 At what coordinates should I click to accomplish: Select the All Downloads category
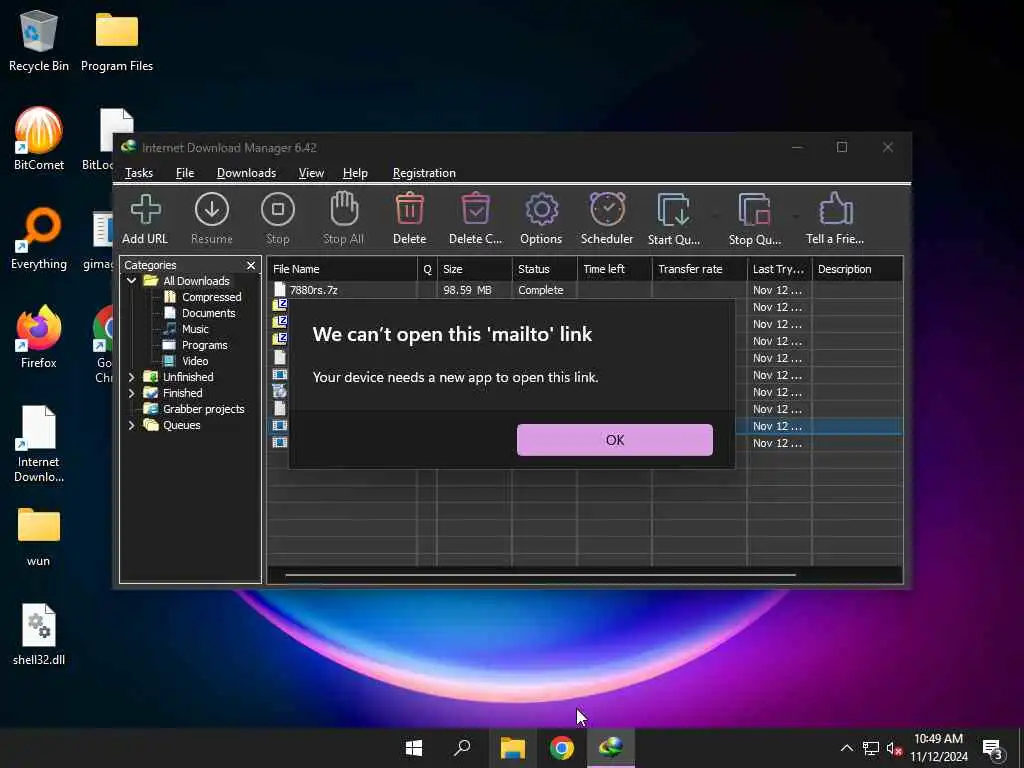click(x=196, y=281)
